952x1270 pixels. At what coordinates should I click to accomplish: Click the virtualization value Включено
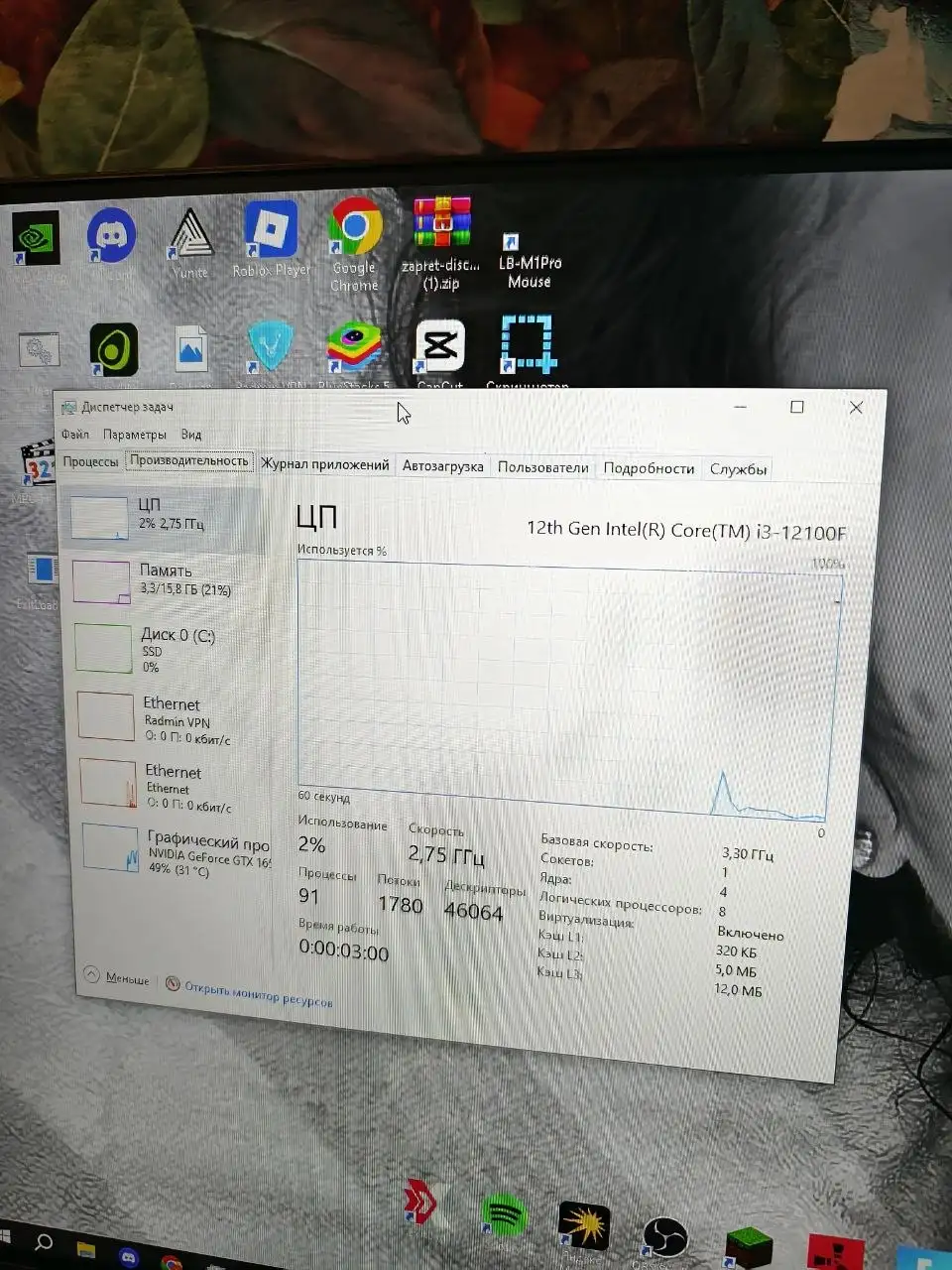(x=750, y=934)
